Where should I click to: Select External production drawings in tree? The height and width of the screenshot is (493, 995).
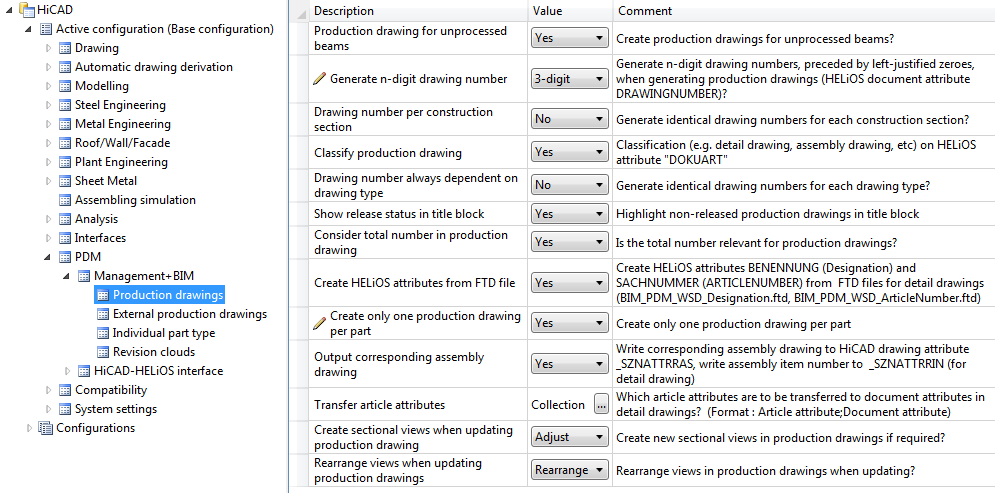pyautogui.click(x=190, y=314)
